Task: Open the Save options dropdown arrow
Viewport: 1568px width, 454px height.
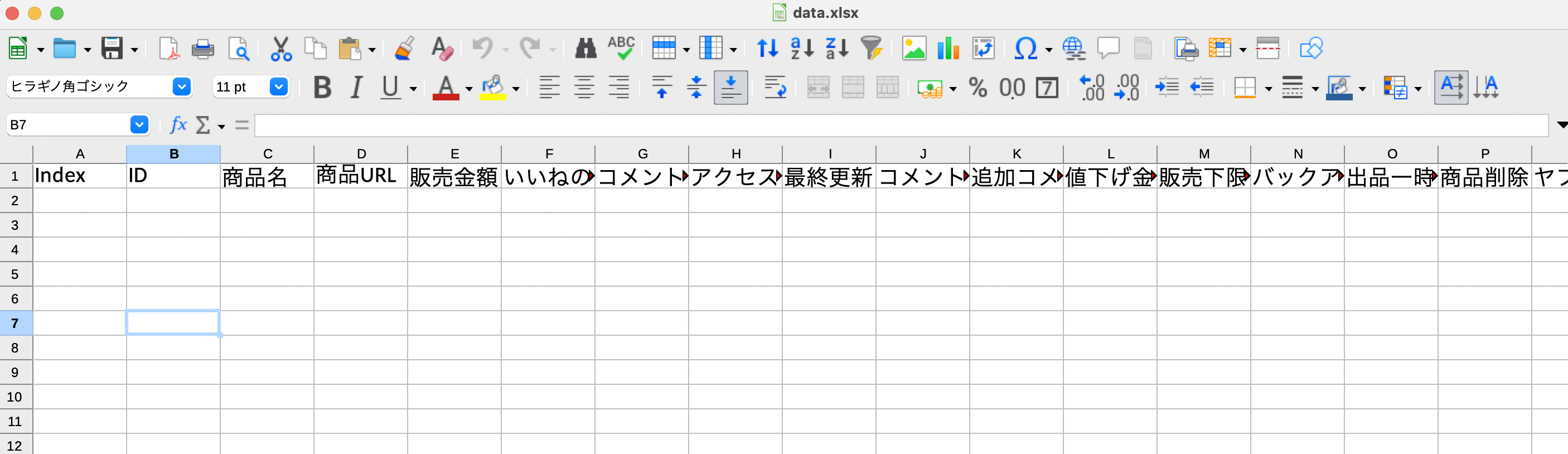Action: click(134, 50)
